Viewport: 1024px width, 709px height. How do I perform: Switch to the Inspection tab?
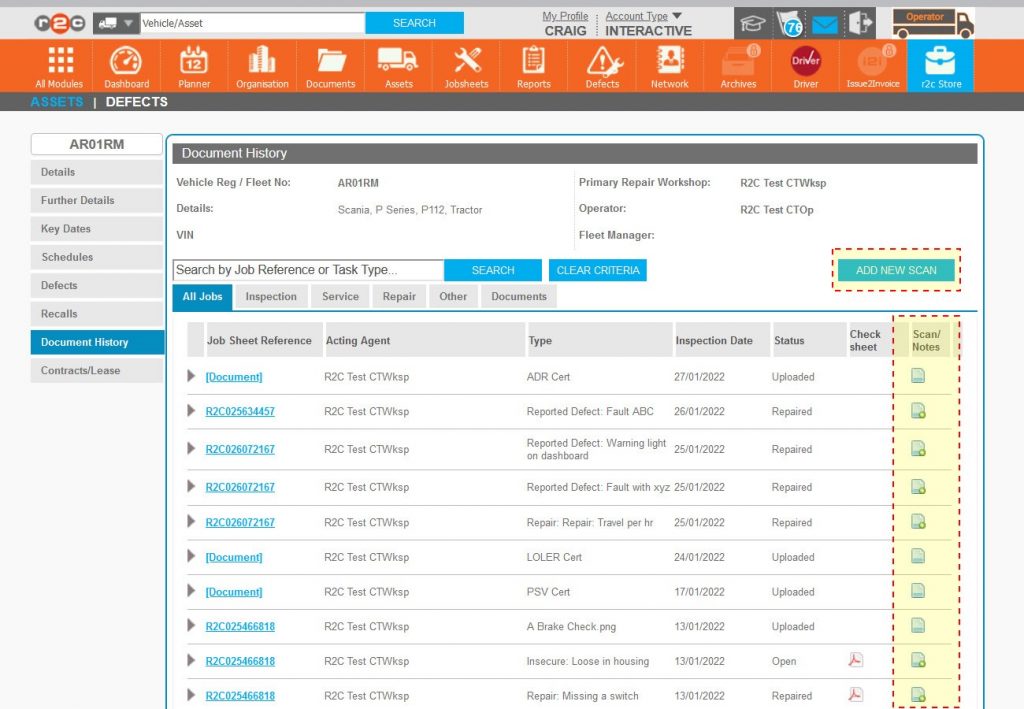271,296
